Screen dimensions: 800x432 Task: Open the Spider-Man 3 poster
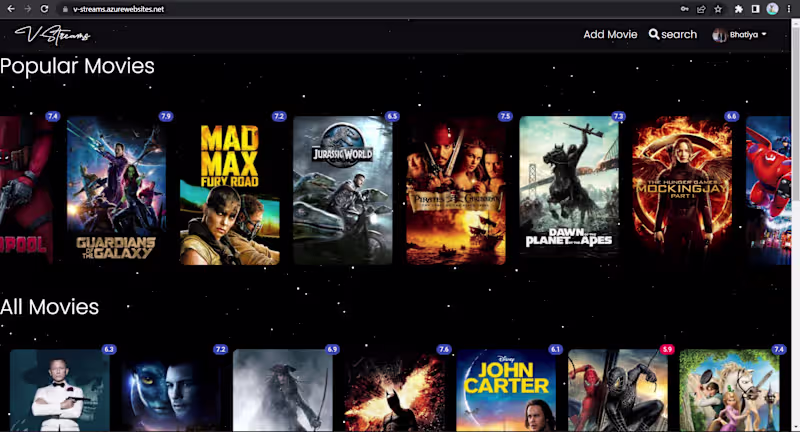618,391
